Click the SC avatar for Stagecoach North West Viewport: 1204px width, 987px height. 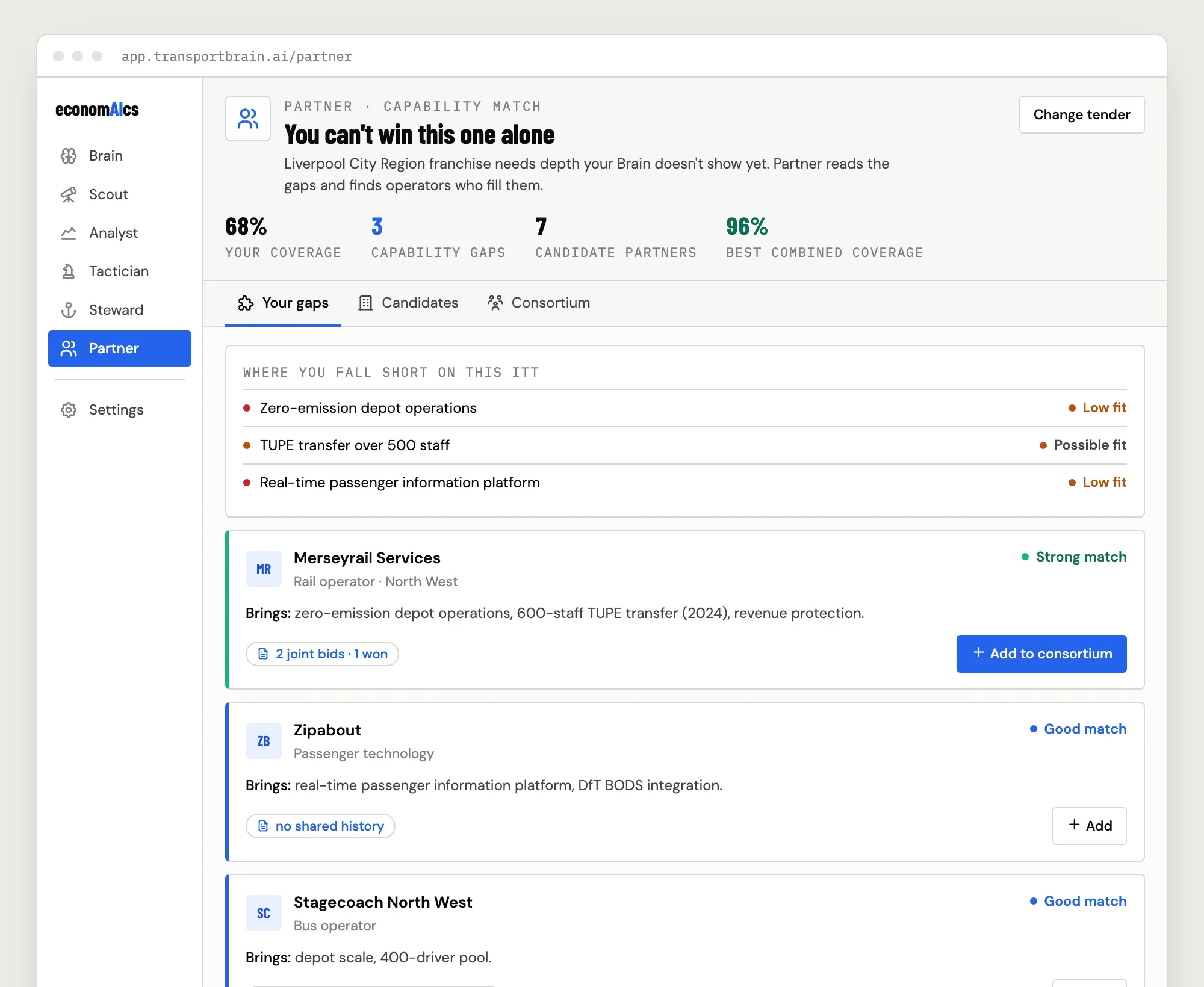click(x=264, y=913)
